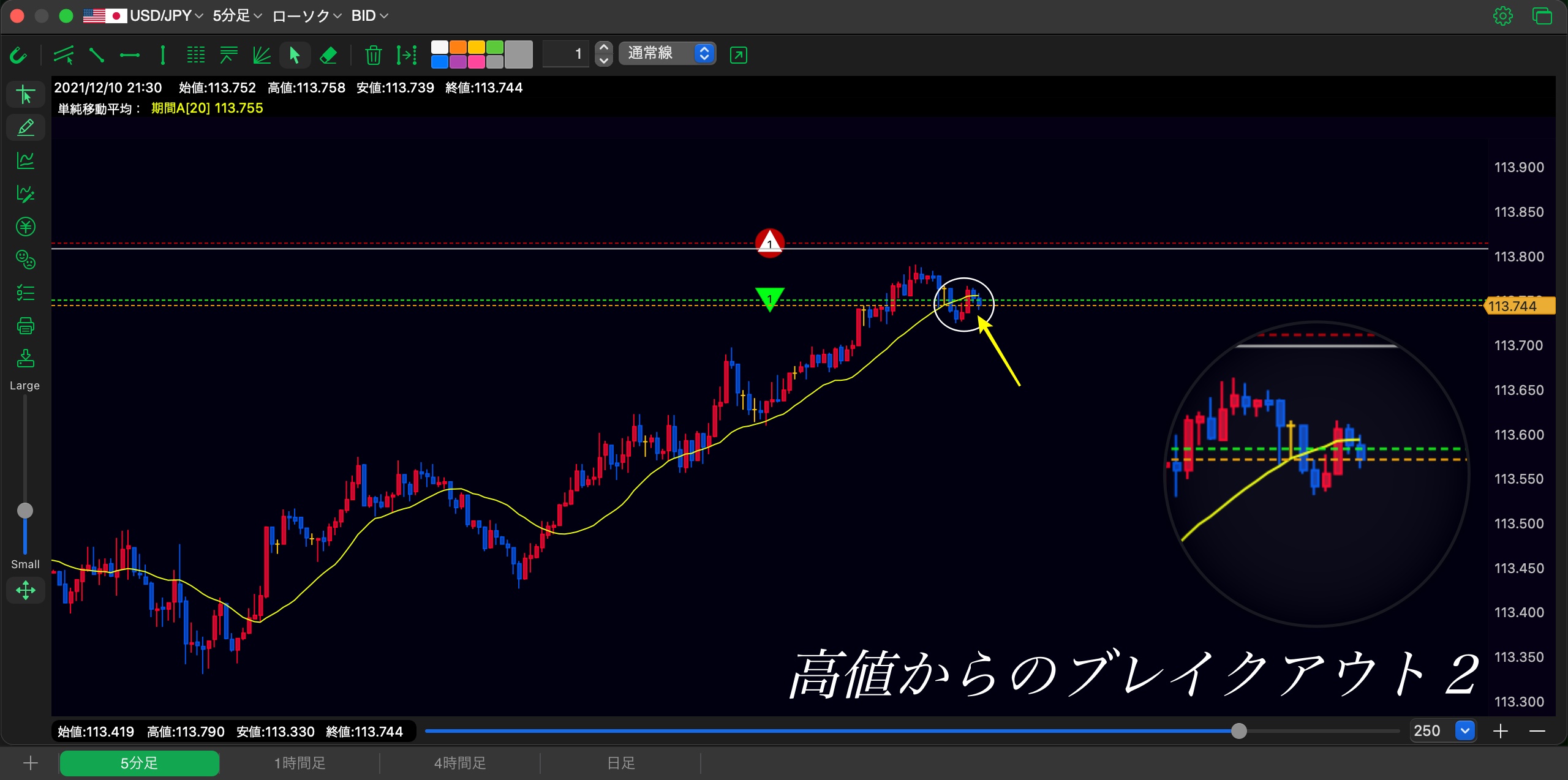This screenshot has height=780, width=1568.
Task: Open settings gear at top right
Action: coord(1502,16)
